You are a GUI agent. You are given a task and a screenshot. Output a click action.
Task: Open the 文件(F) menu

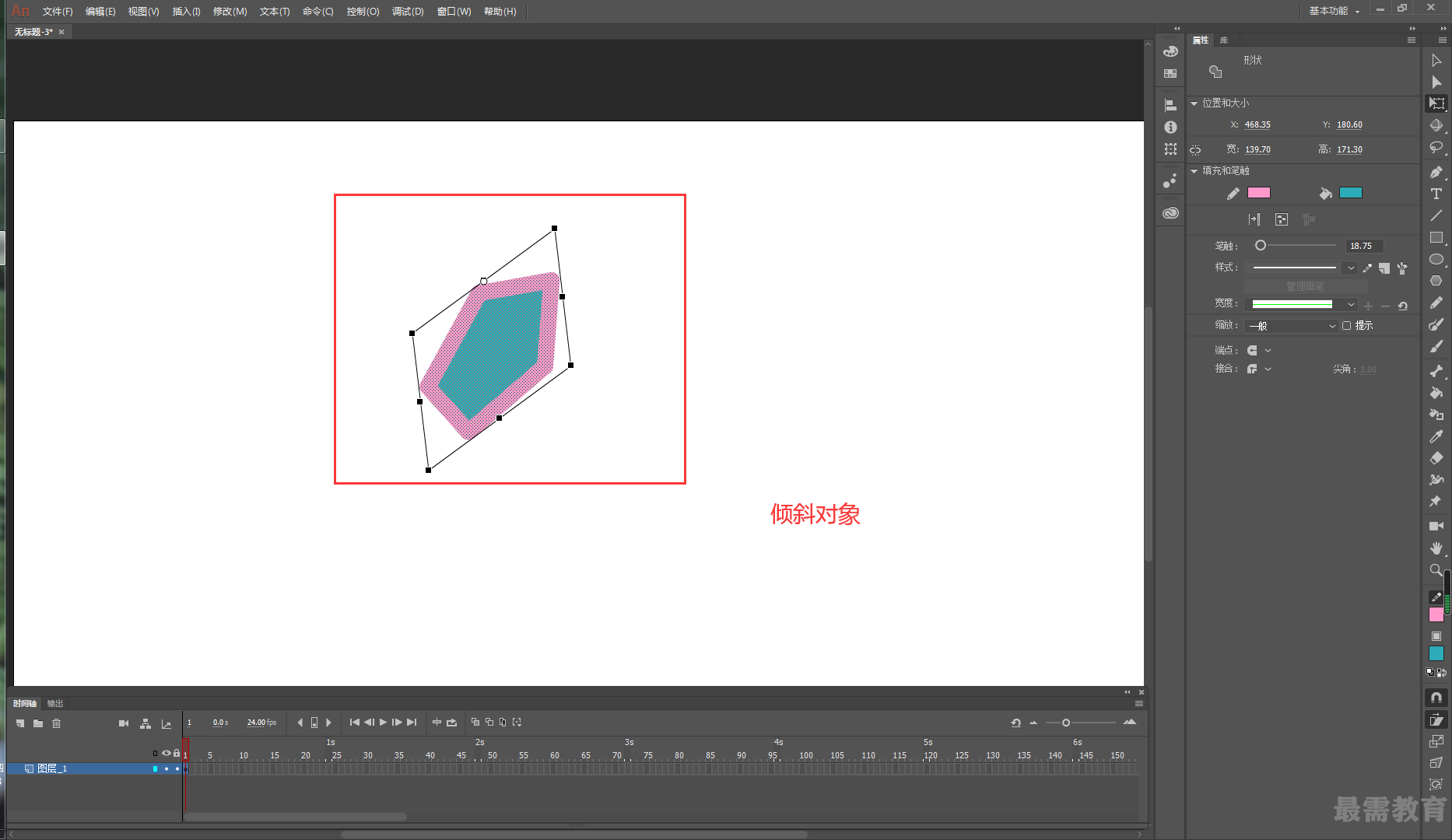click(58, 12)
